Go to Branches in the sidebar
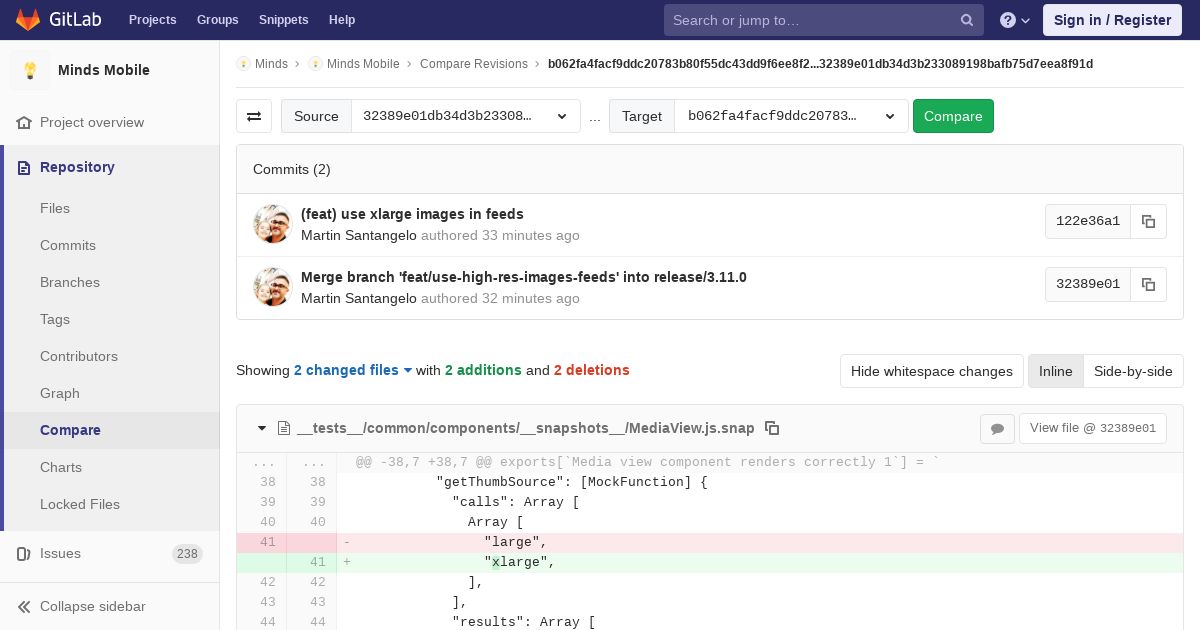Image resolution: width=1200 pixels, height=630 pixels. (x=70, y=282)
